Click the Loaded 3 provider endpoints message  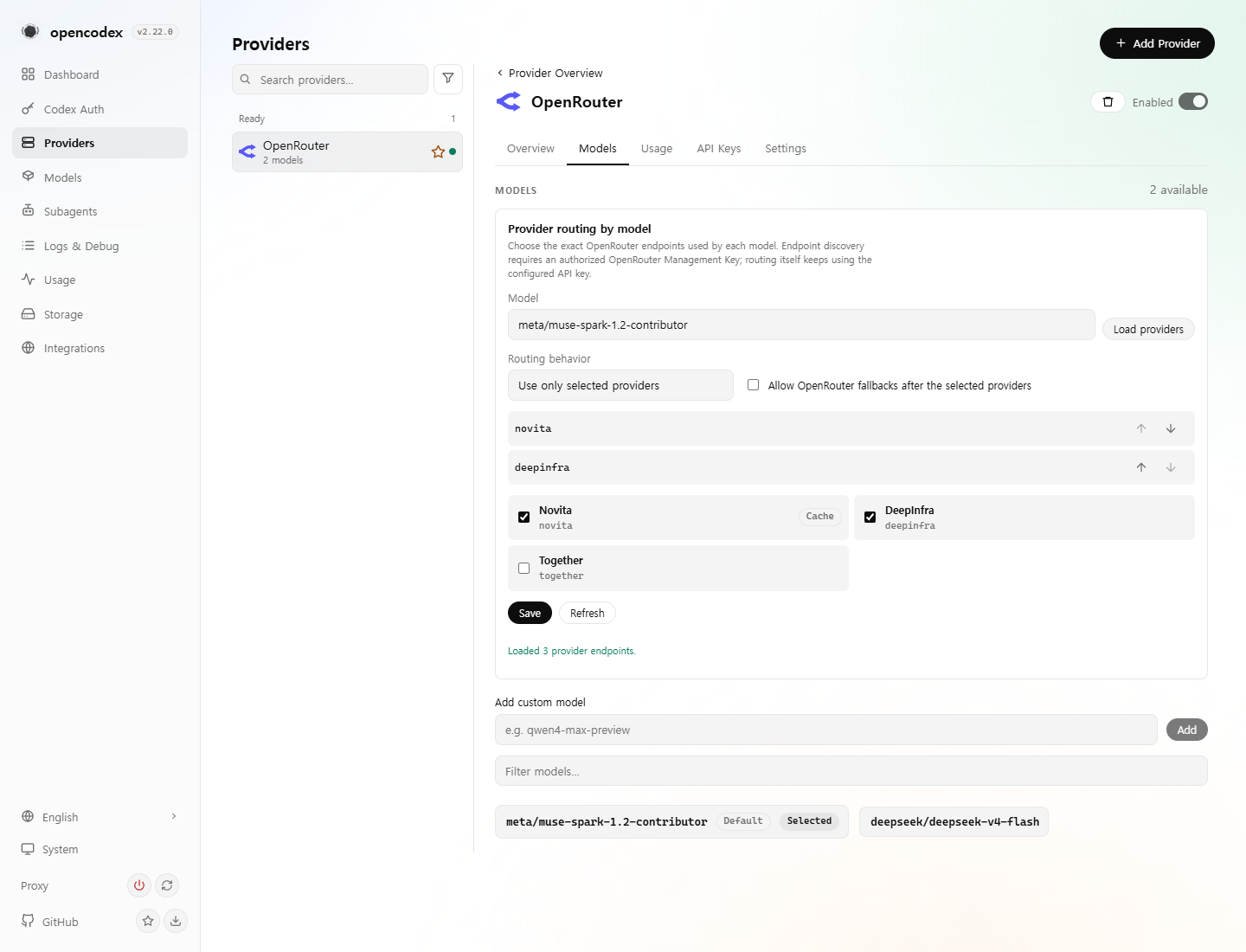click(x=572, y=651)
